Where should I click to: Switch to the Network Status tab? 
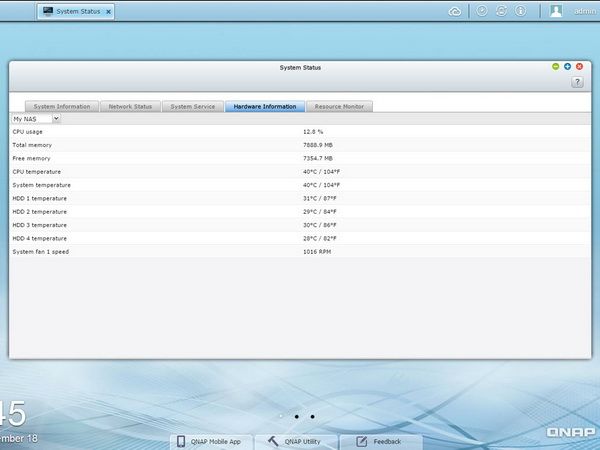click(130, 106)
